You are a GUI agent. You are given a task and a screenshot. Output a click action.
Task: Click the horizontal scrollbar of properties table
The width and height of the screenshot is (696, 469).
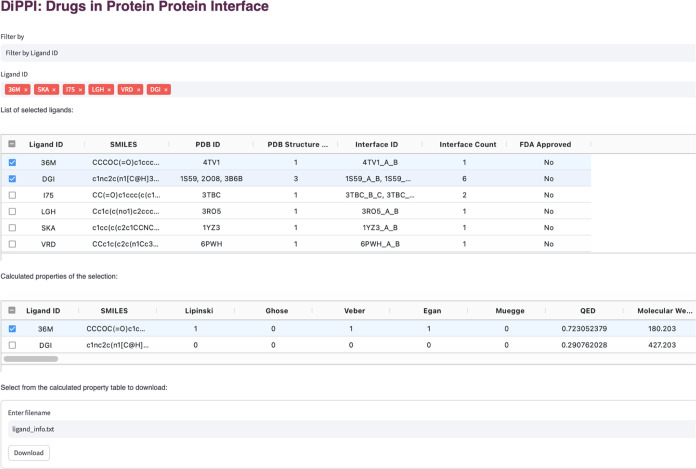tap(31, 359)
